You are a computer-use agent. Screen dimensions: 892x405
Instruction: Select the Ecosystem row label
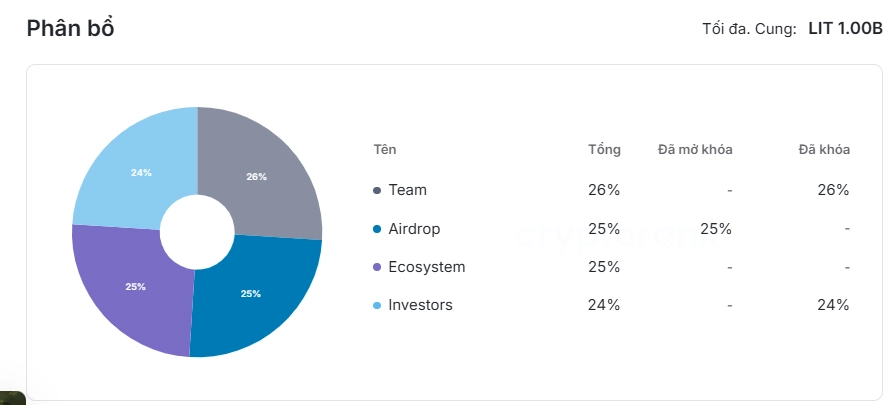point(426,267)
